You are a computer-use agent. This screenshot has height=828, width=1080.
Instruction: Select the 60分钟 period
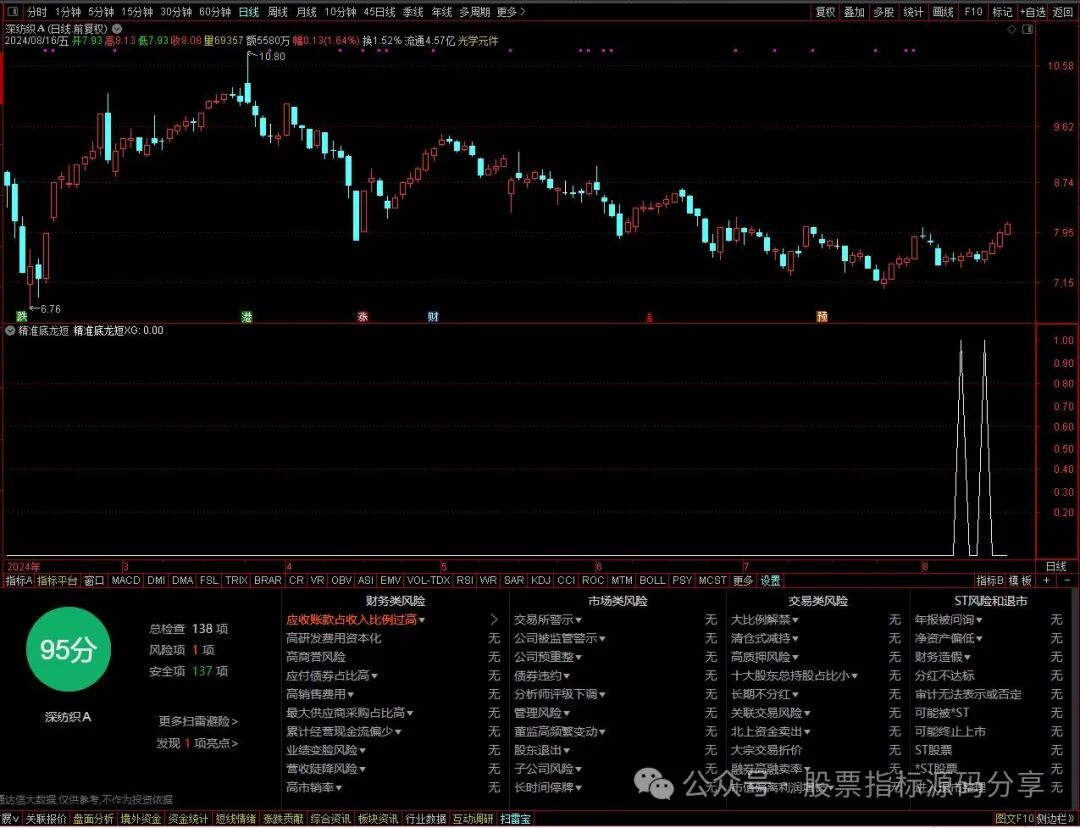click(x=215, y=12)
